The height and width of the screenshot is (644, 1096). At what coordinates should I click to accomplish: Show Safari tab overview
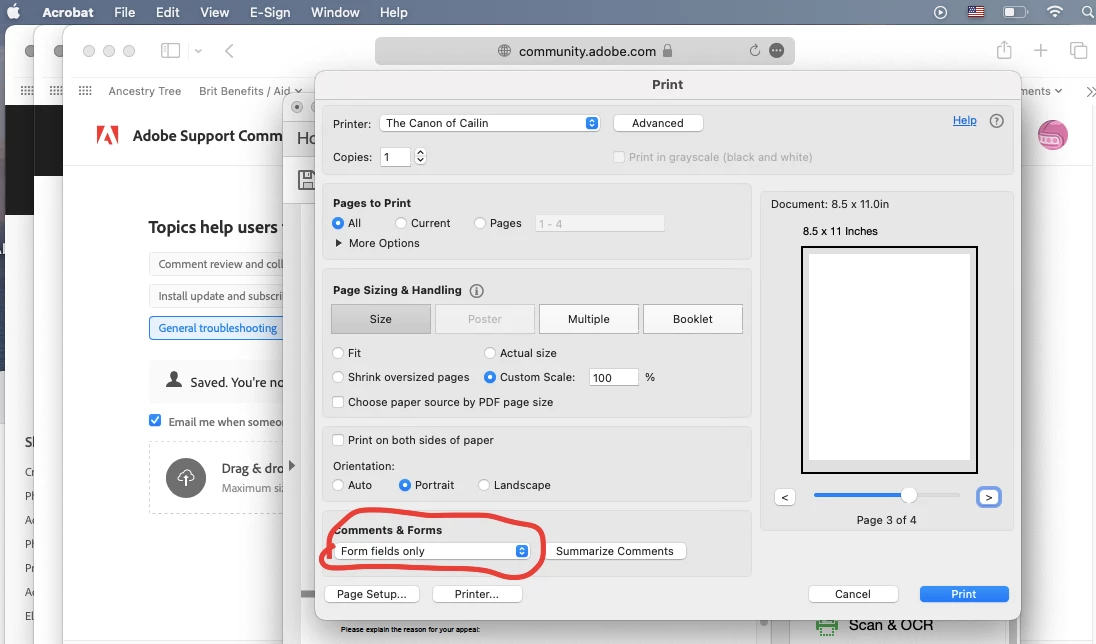pyautogui.click(x=1078, y=50)
